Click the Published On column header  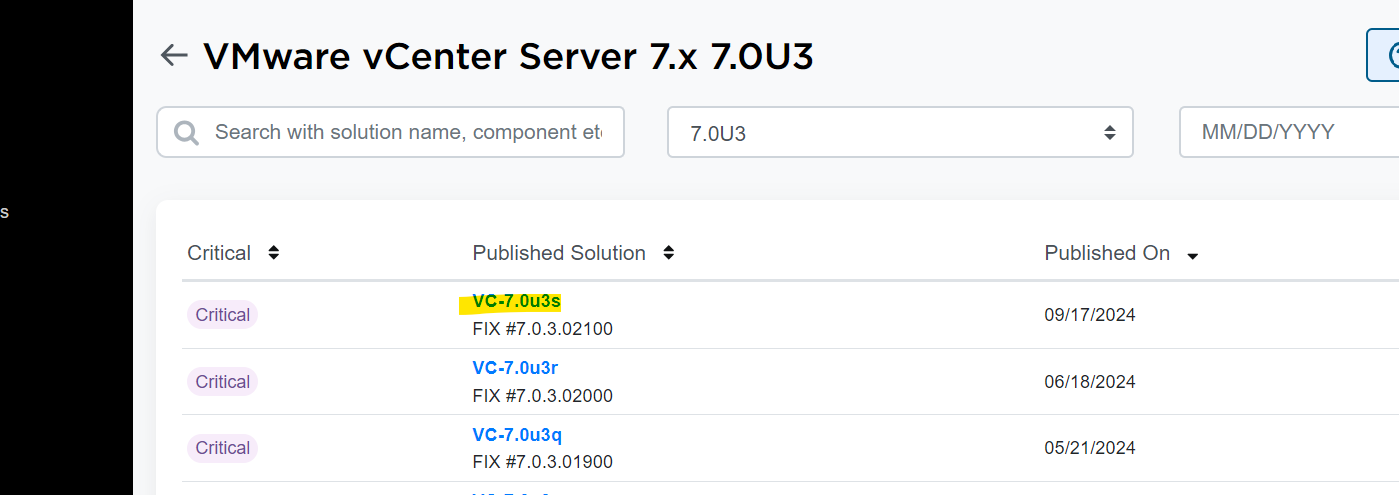(x=1107, y=253)
